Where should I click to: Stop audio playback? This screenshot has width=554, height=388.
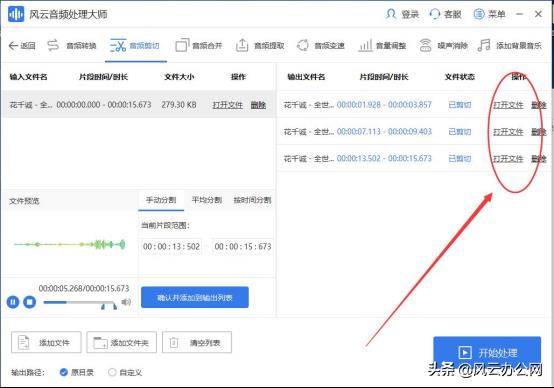tap(30, 302)
